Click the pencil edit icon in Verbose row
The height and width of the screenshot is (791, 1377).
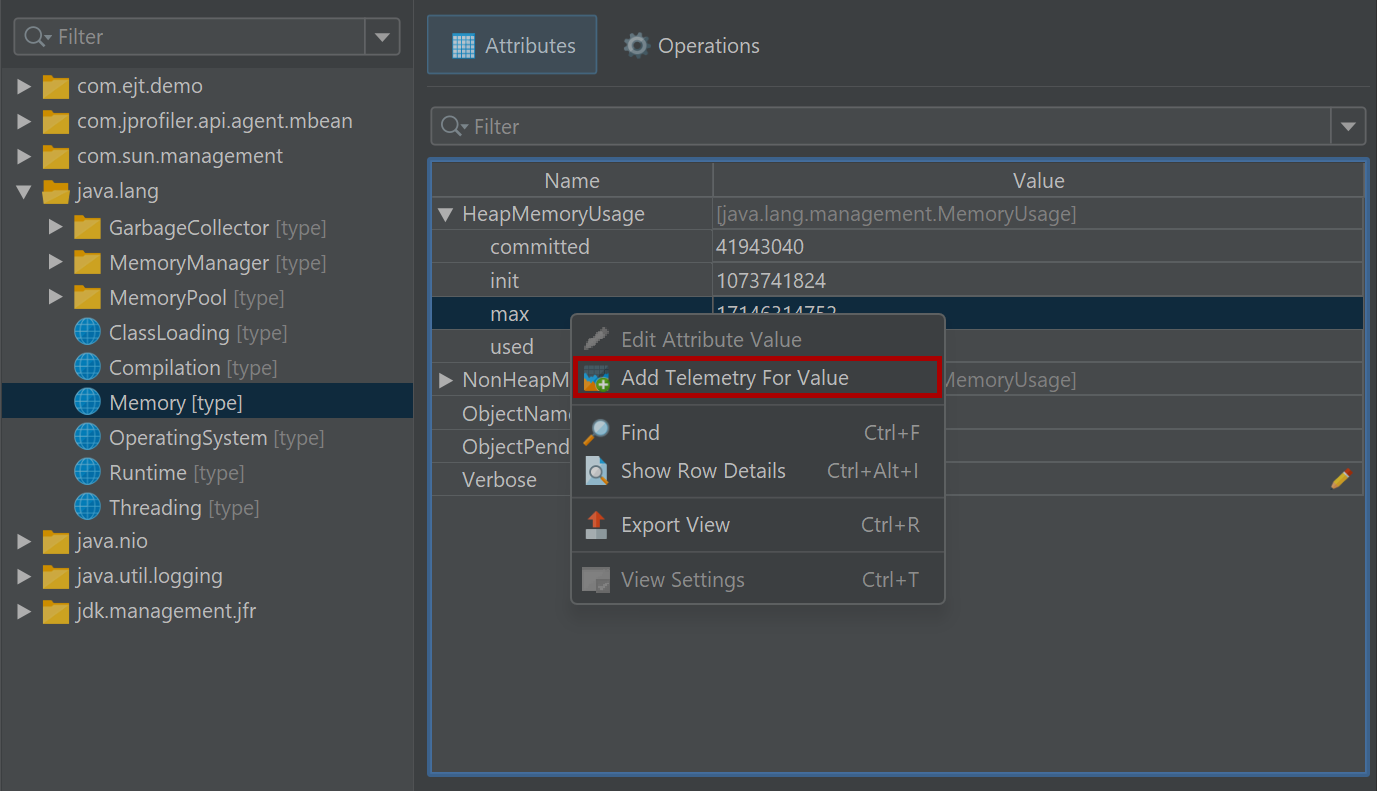pos(1341,479)
